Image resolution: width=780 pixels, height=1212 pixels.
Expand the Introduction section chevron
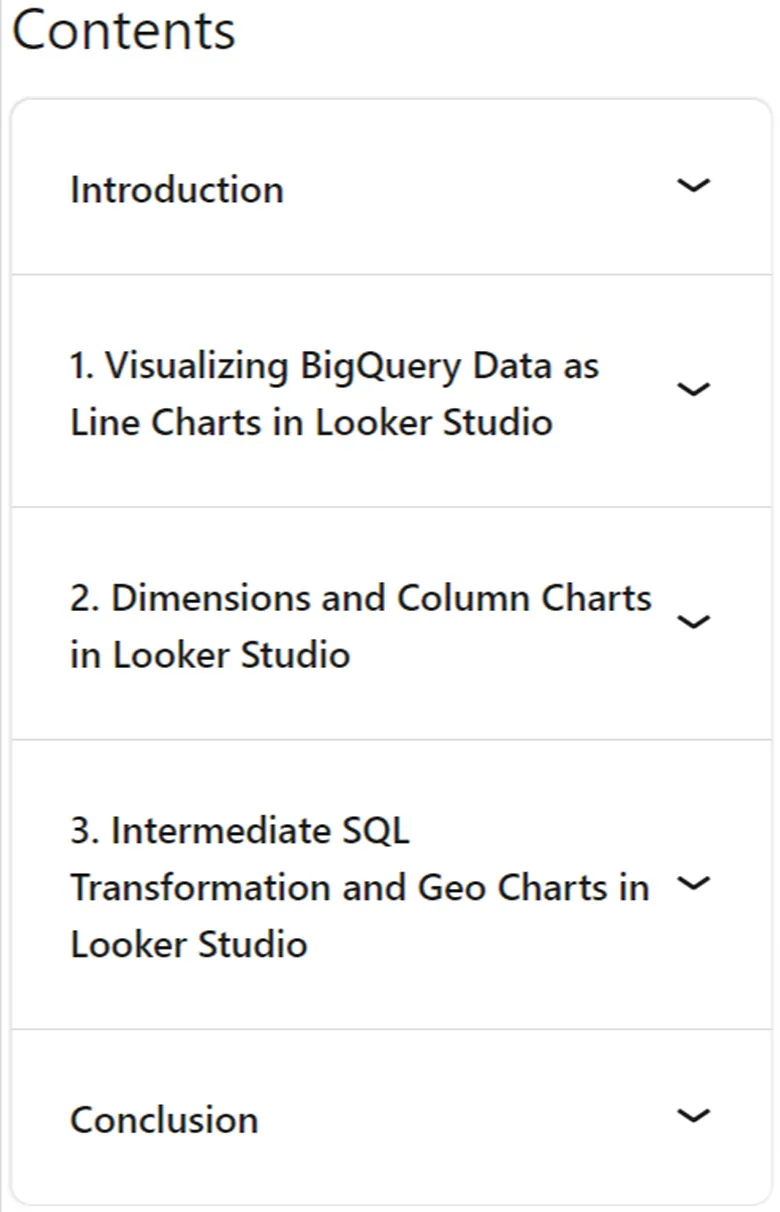click(x=693, y=185)
